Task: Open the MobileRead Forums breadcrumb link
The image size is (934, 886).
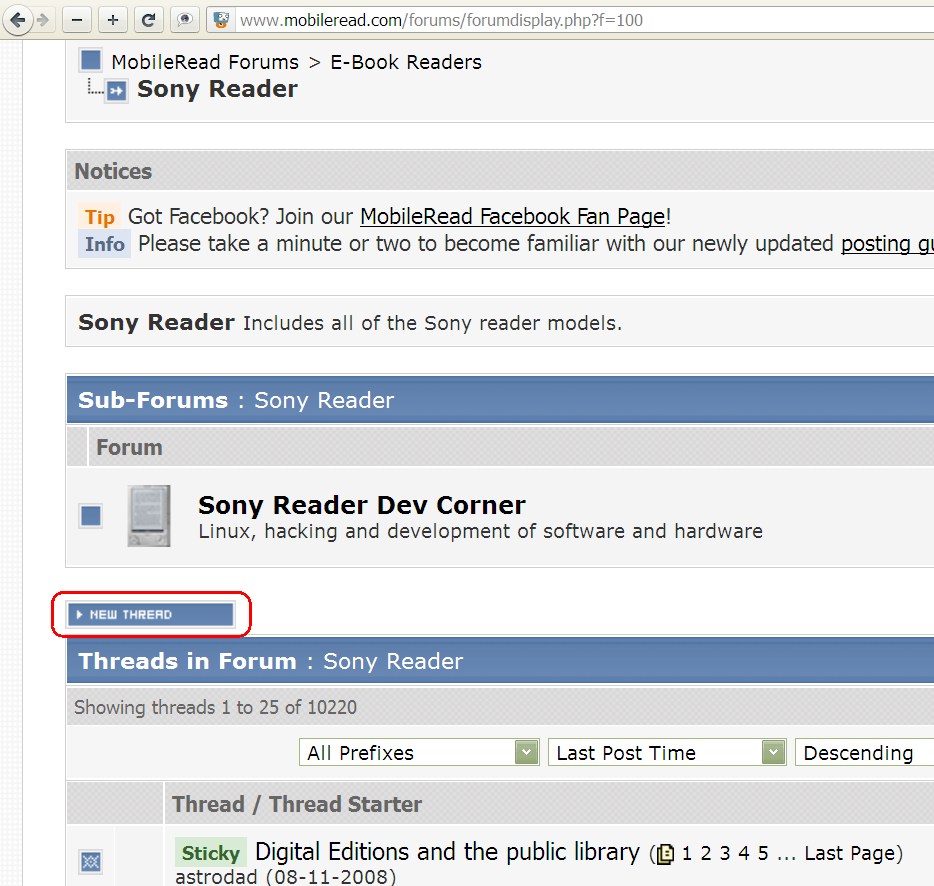Action: click(205, 62)
